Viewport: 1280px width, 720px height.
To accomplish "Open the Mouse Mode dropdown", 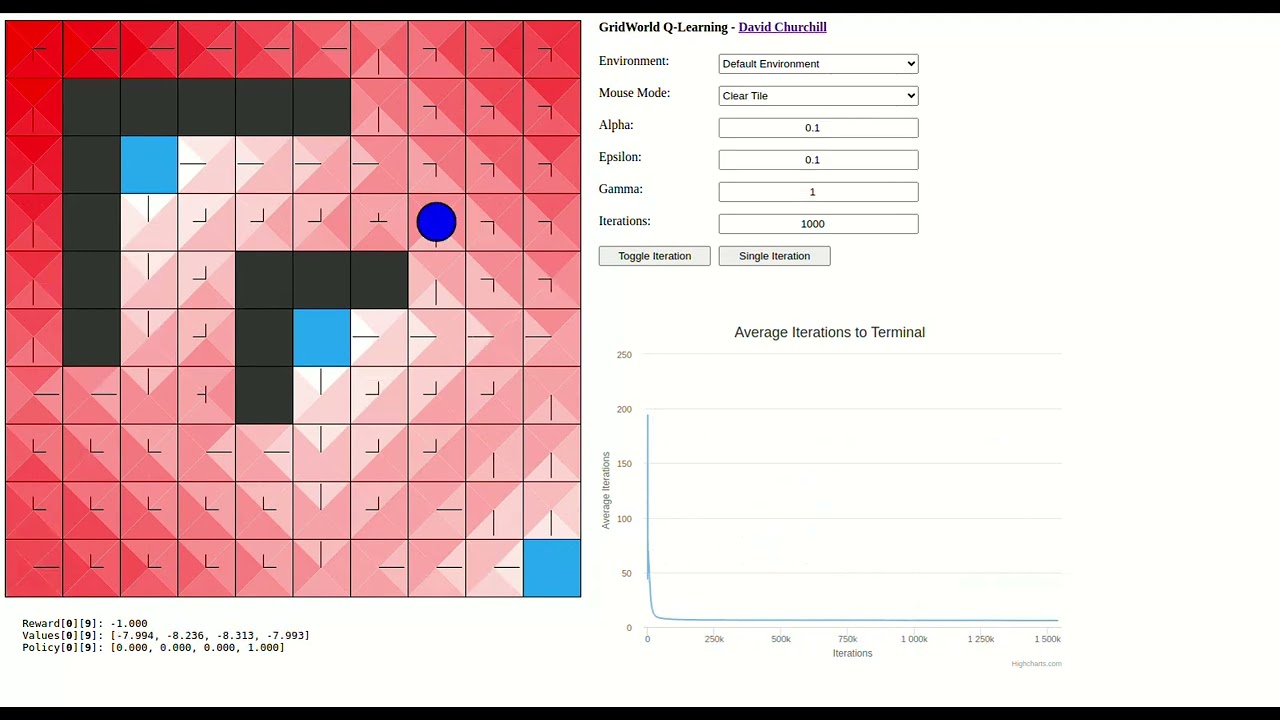I will 818,96.
